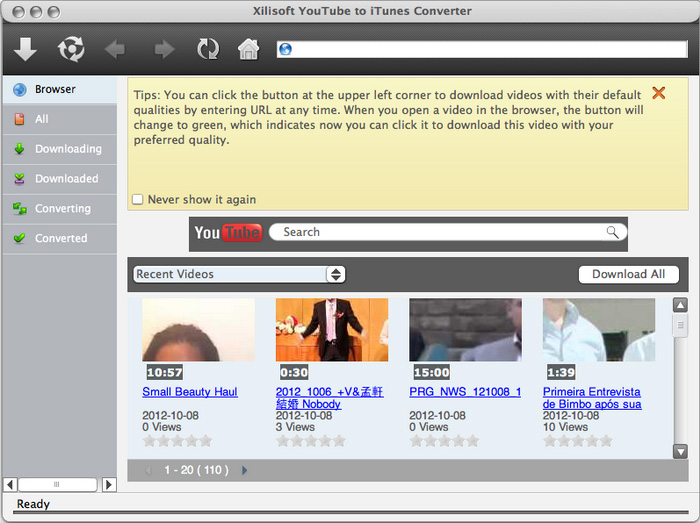Open the home page via house icon
This screenshot has height=523, width=700.
pos(248,49)
